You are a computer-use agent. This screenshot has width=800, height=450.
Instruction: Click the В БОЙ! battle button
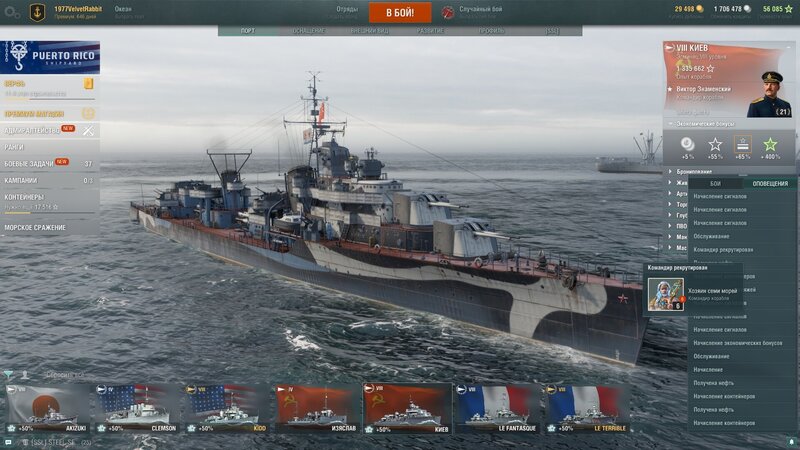click(400, 13)
